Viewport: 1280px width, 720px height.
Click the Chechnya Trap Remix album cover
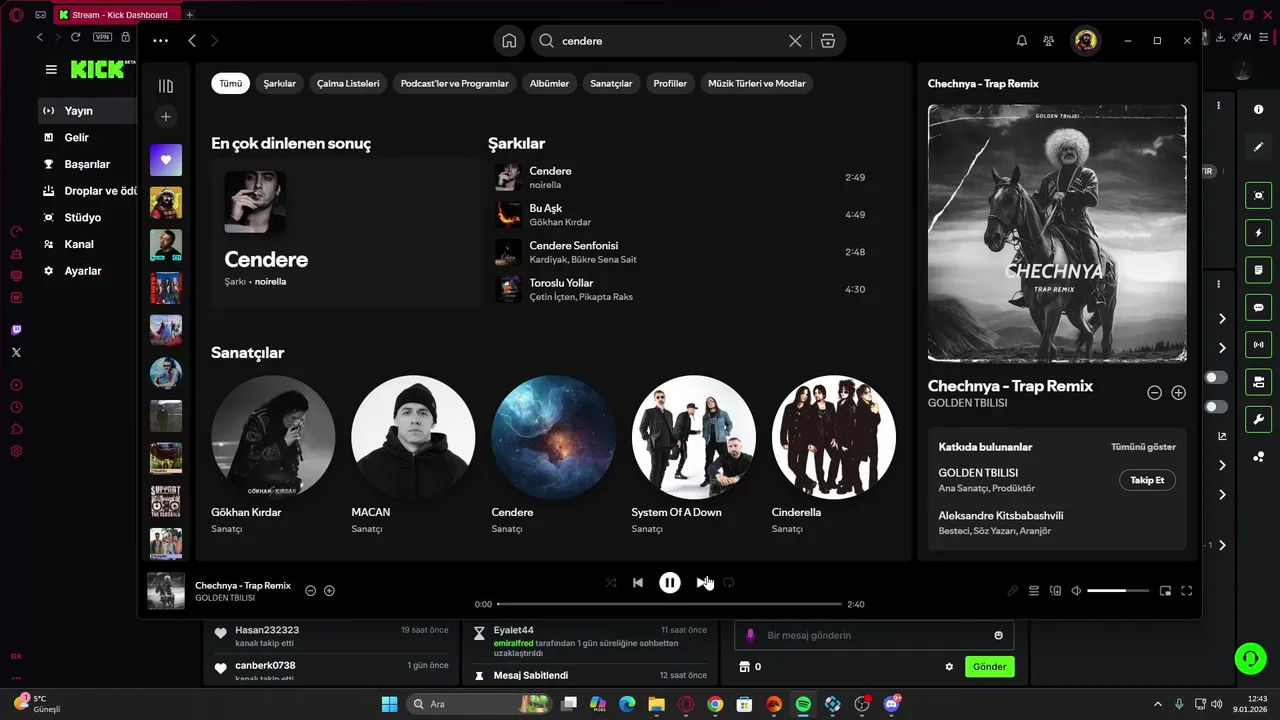click(x=1057, y=233)
